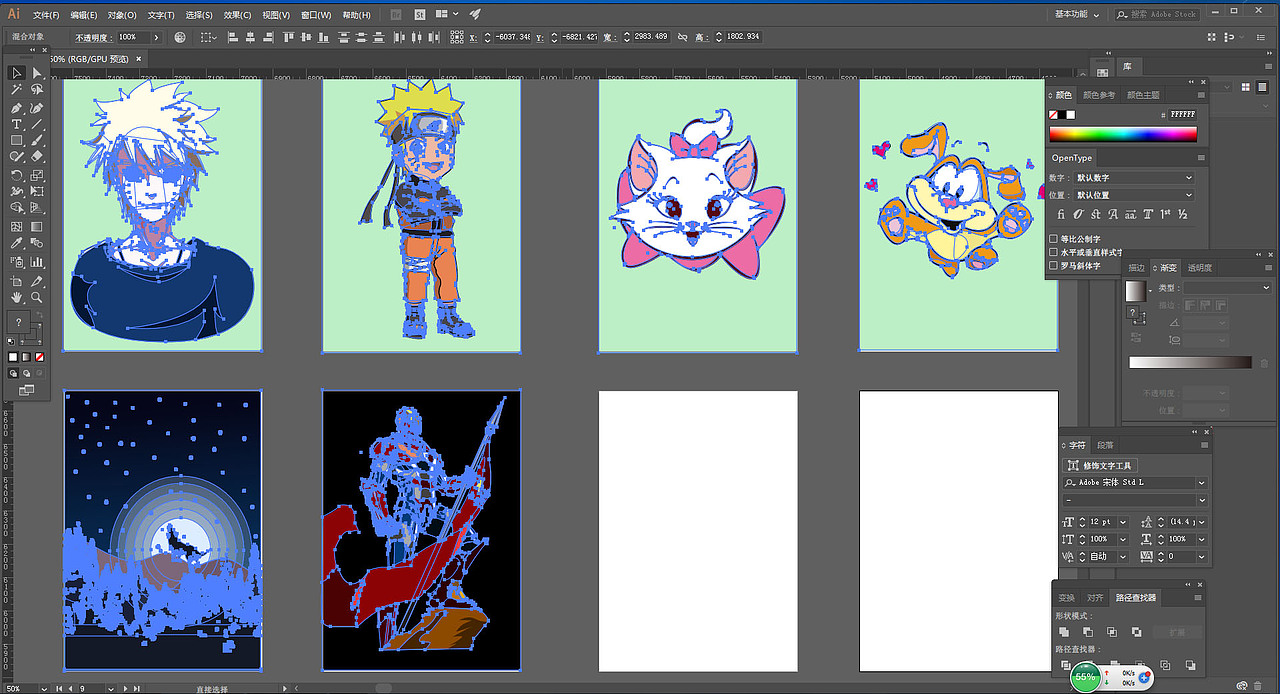Click the color spectrum bar
Viewport: 1280px width, 694px height.
[x=1122, y=134]
